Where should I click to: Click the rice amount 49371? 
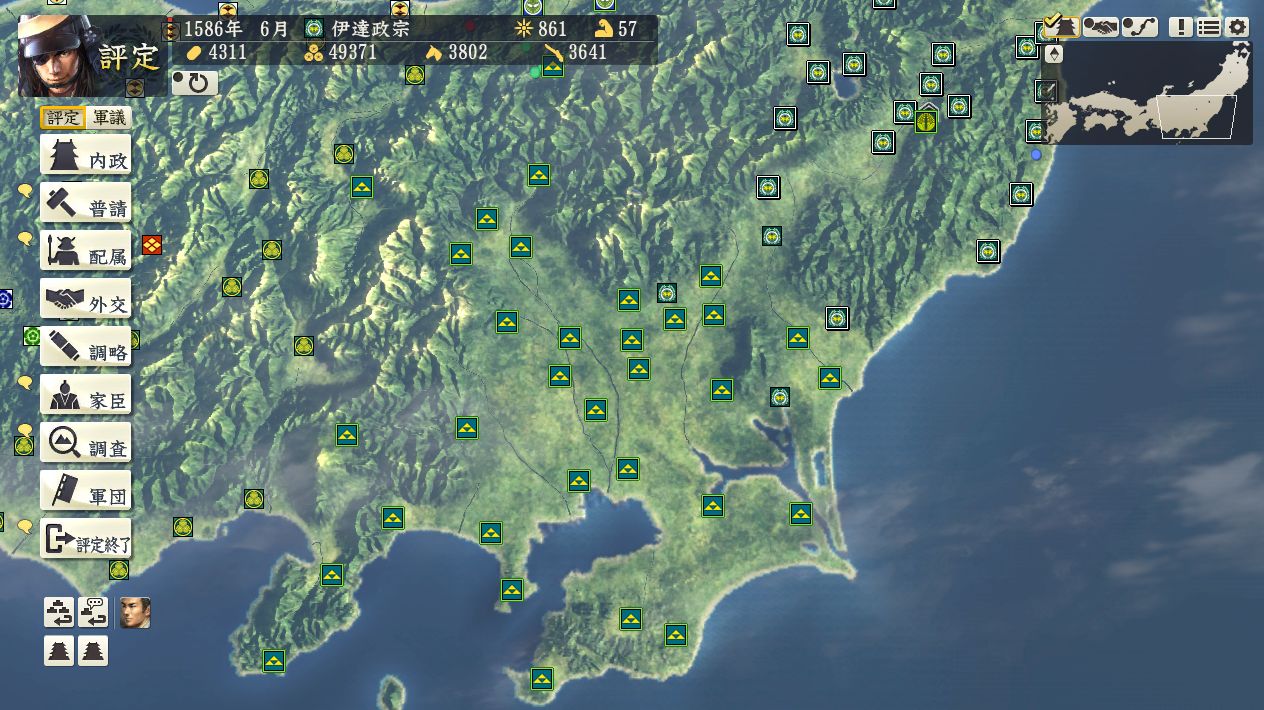pos(353,51)
